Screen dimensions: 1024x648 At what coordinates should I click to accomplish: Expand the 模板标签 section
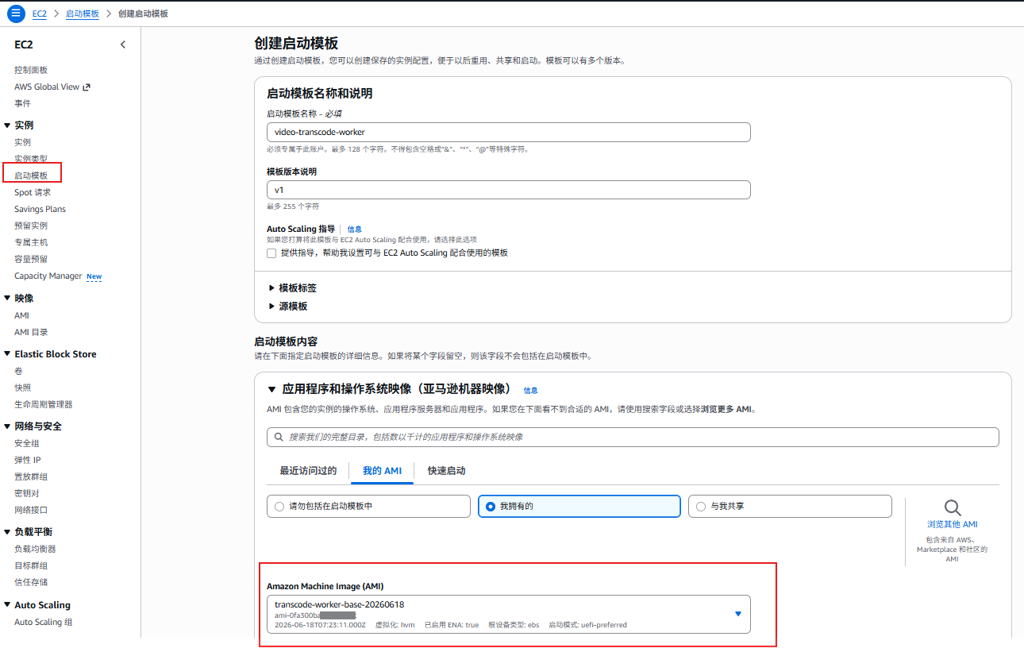pos(272,288)
